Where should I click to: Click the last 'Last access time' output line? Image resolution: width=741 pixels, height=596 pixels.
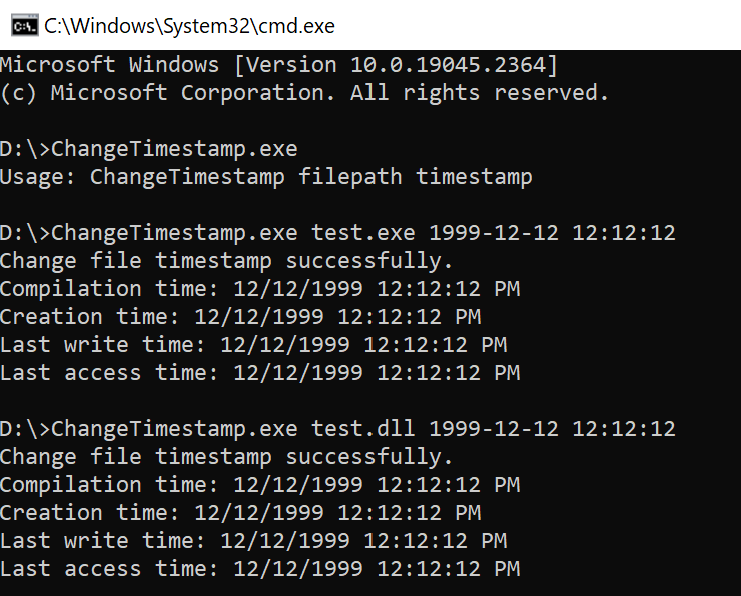tap(260, 569)
